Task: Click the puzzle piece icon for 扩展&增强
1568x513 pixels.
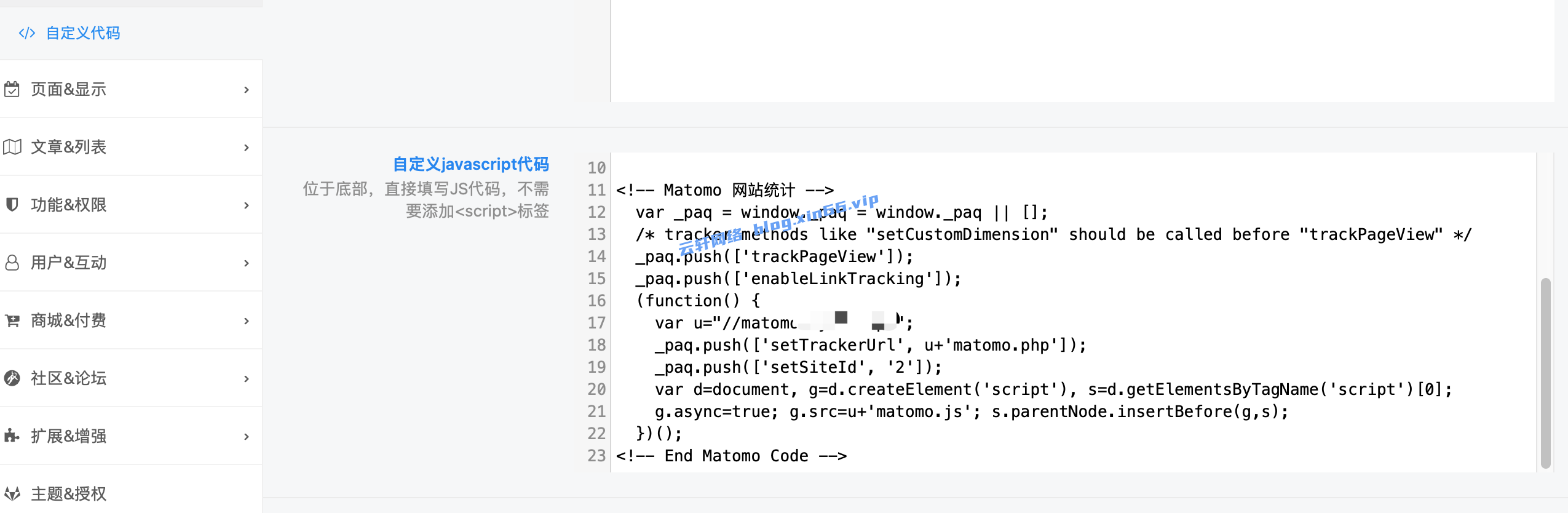Action: coord(12,435)
